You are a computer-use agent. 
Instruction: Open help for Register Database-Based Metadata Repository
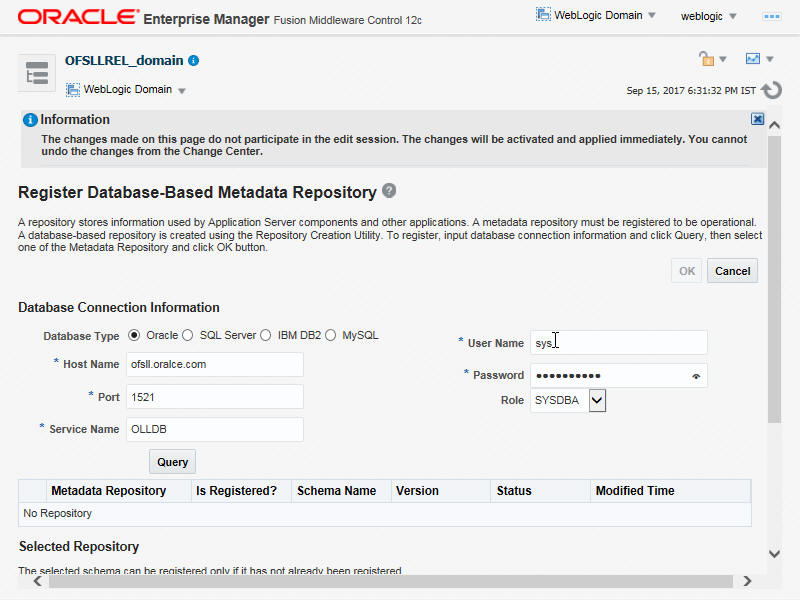(389, 190)
